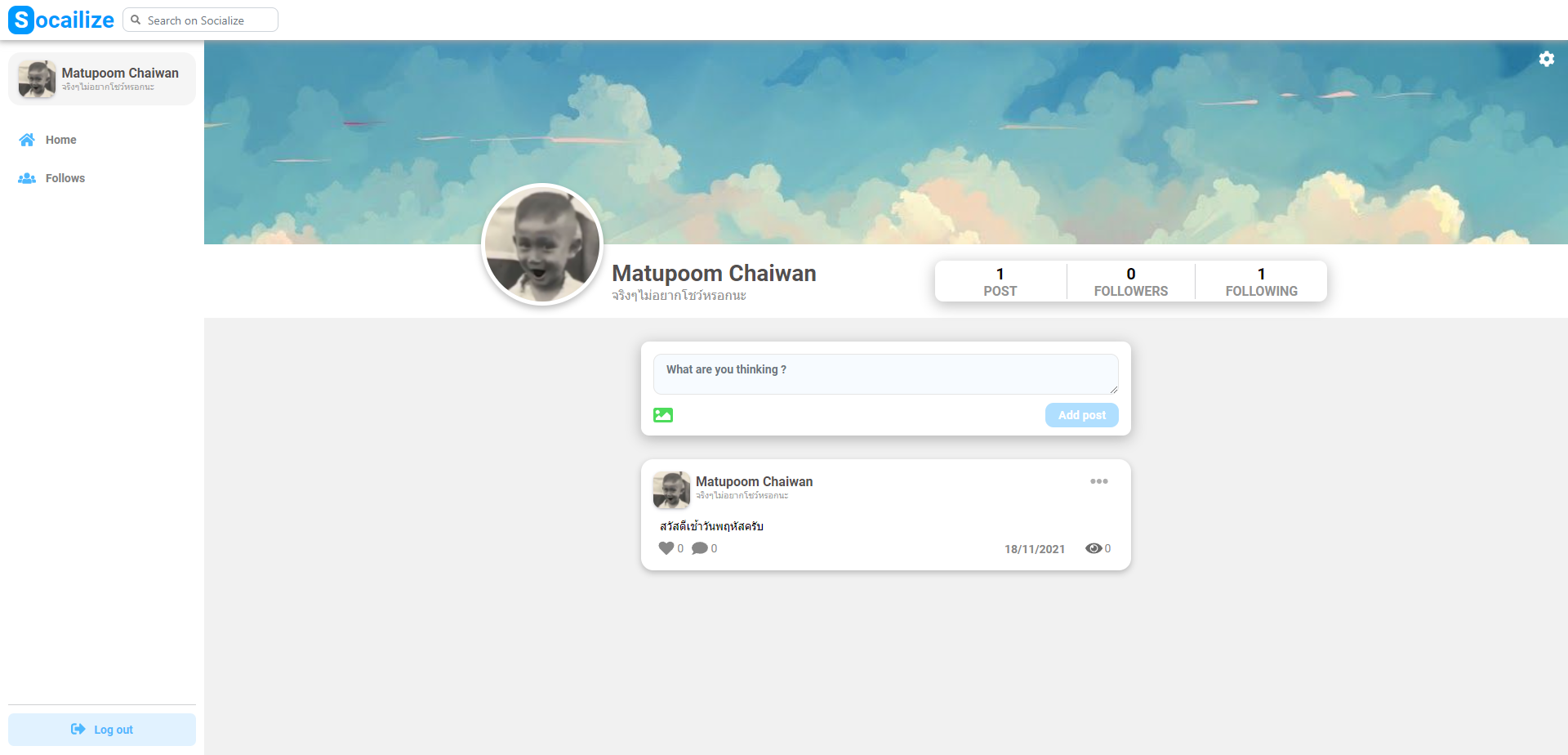Click the eye views icon on the post

tap(1094, 548)
